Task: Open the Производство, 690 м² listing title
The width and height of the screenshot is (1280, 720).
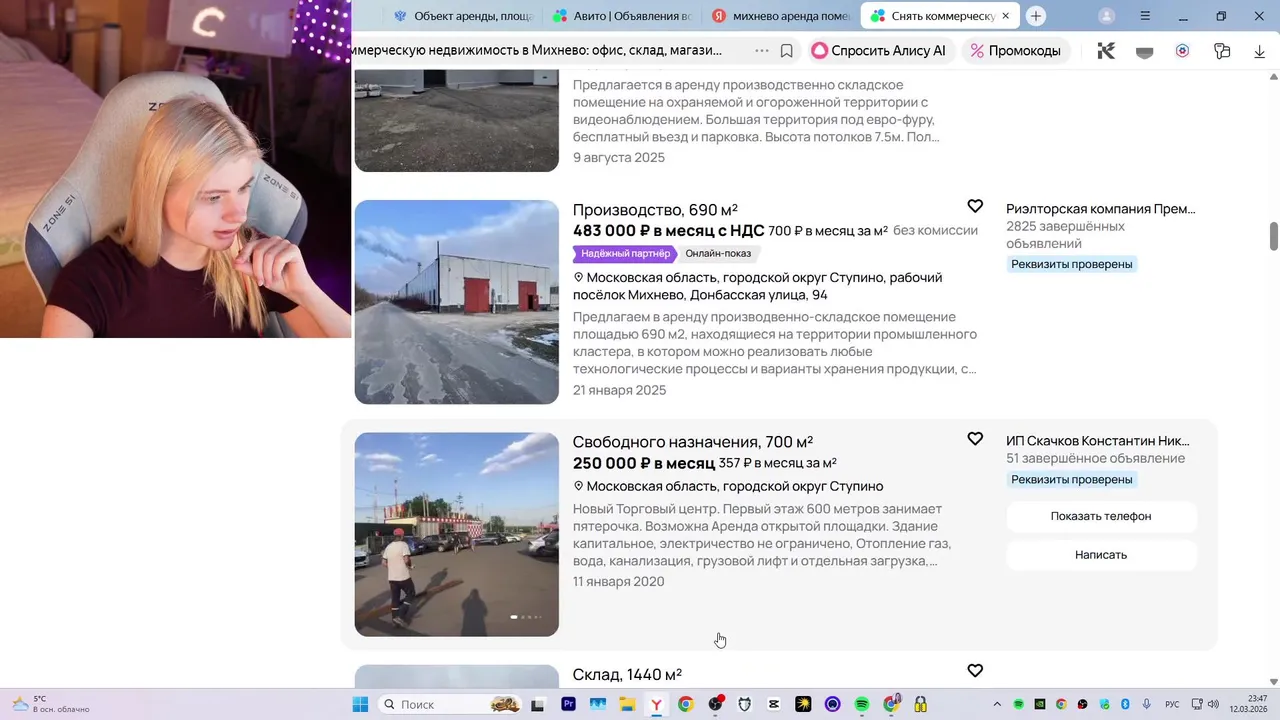Action: click(x=655, y=209)
